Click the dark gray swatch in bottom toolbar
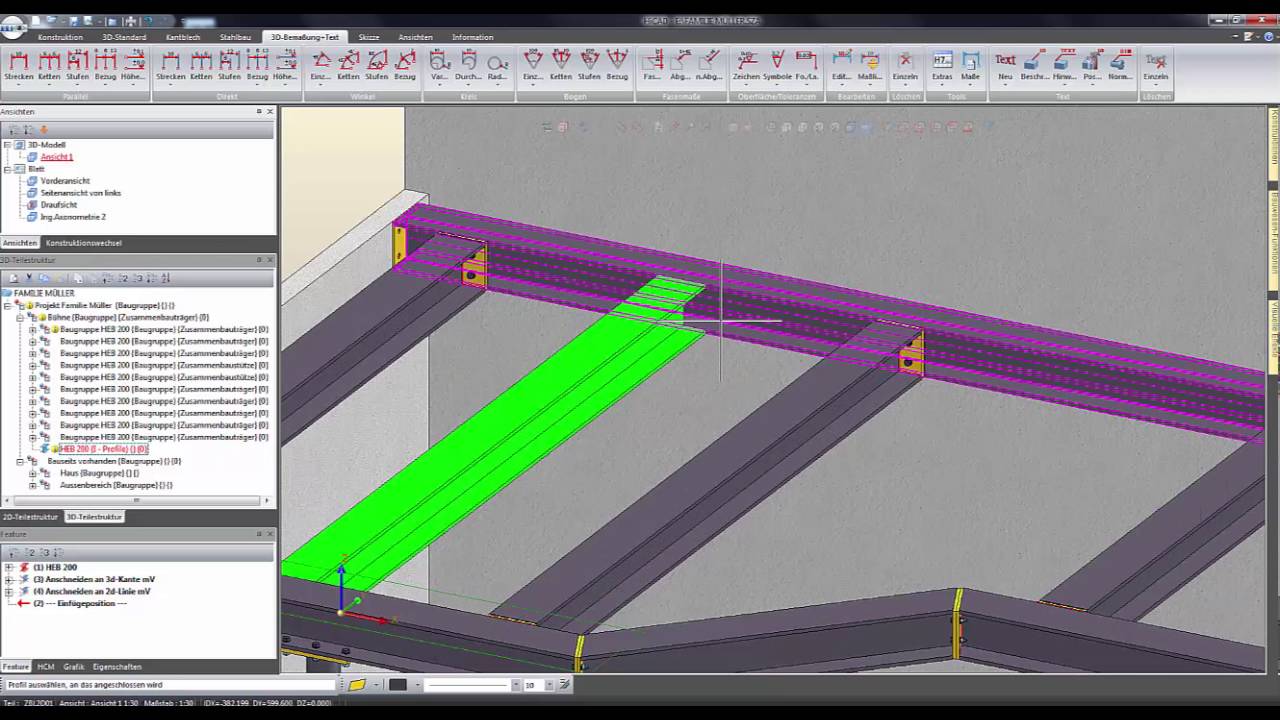 point(398,685)
